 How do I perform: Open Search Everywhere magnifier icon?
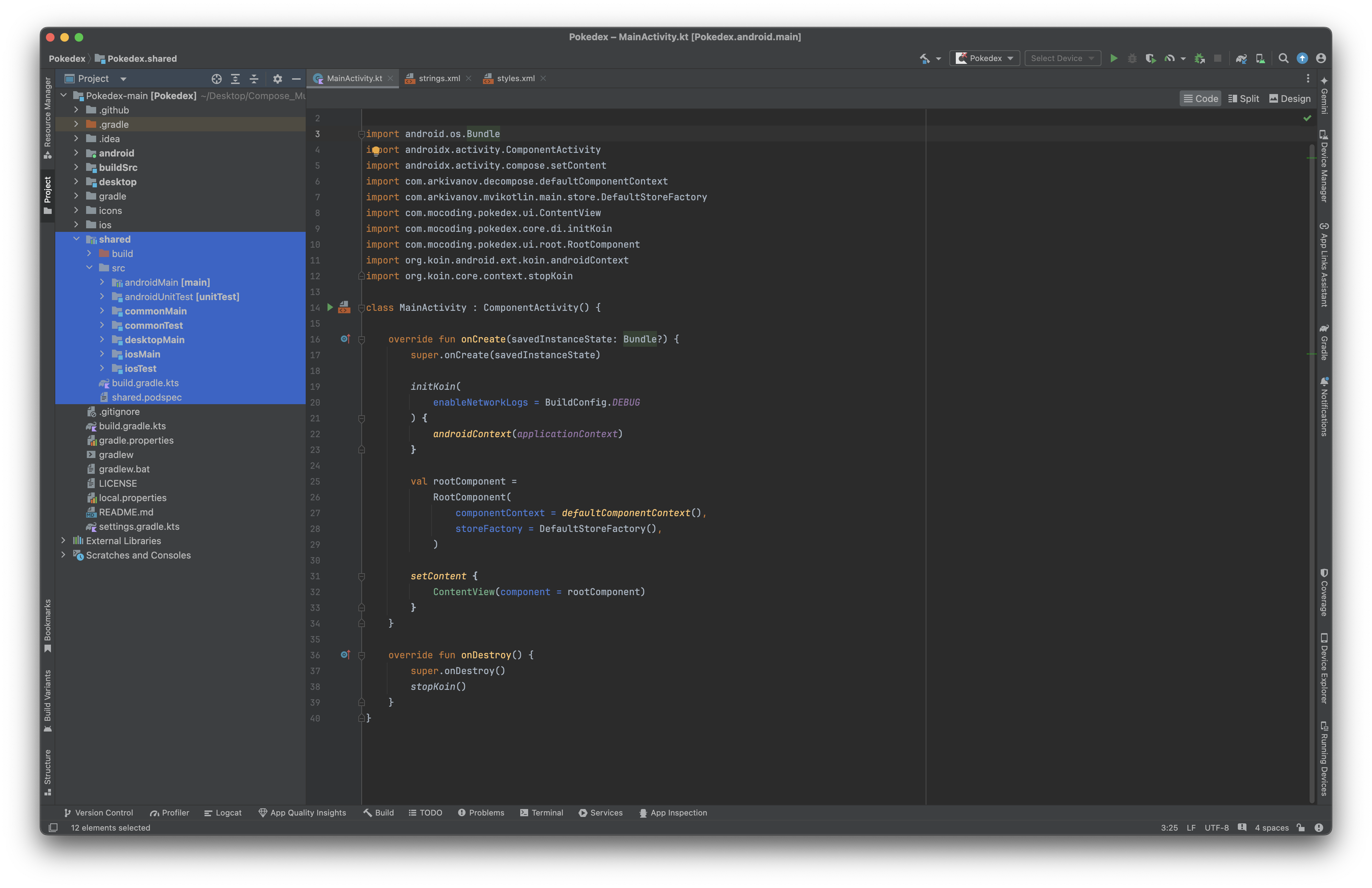click(1283, 58)
